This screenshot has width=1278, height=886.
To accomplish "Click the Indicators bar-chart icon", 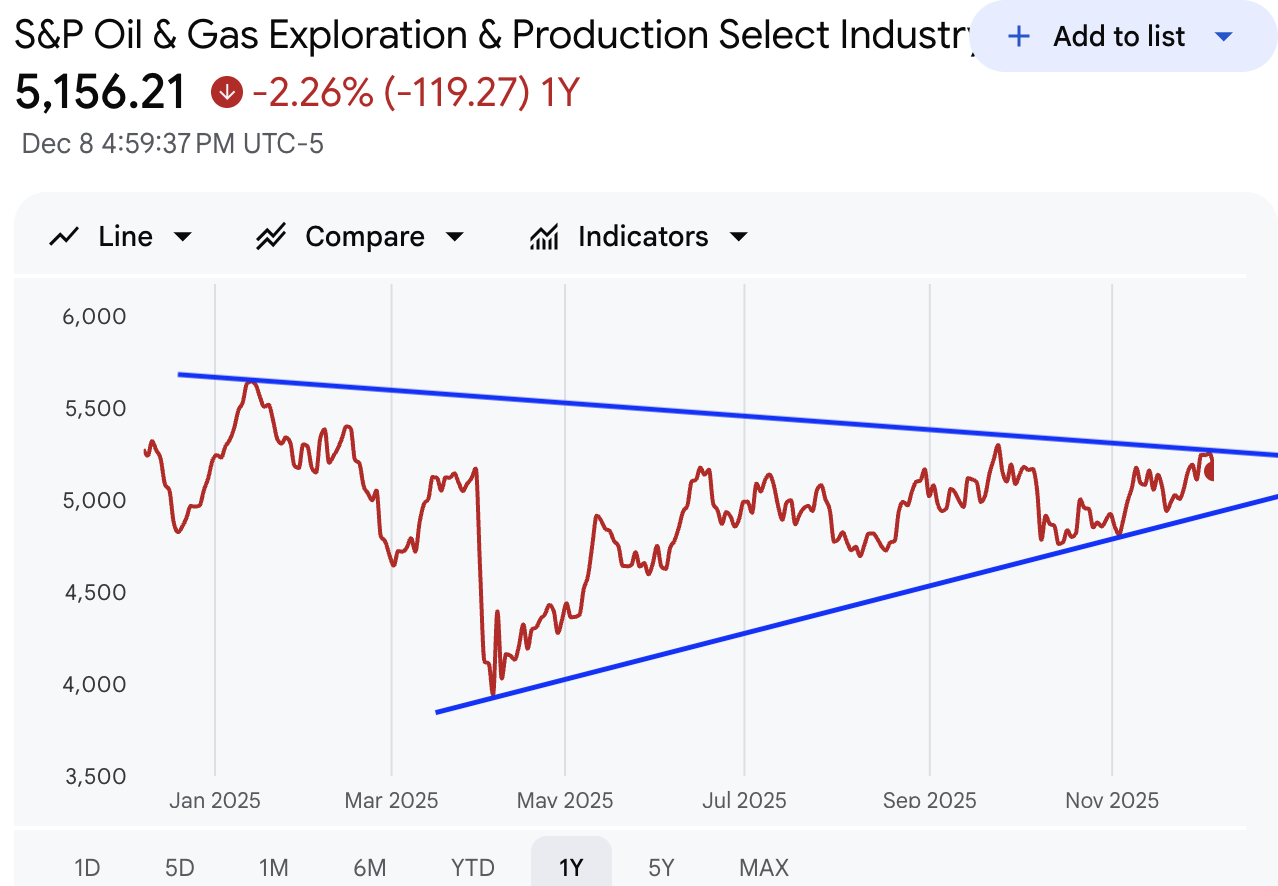I will (x=544, y=237).
